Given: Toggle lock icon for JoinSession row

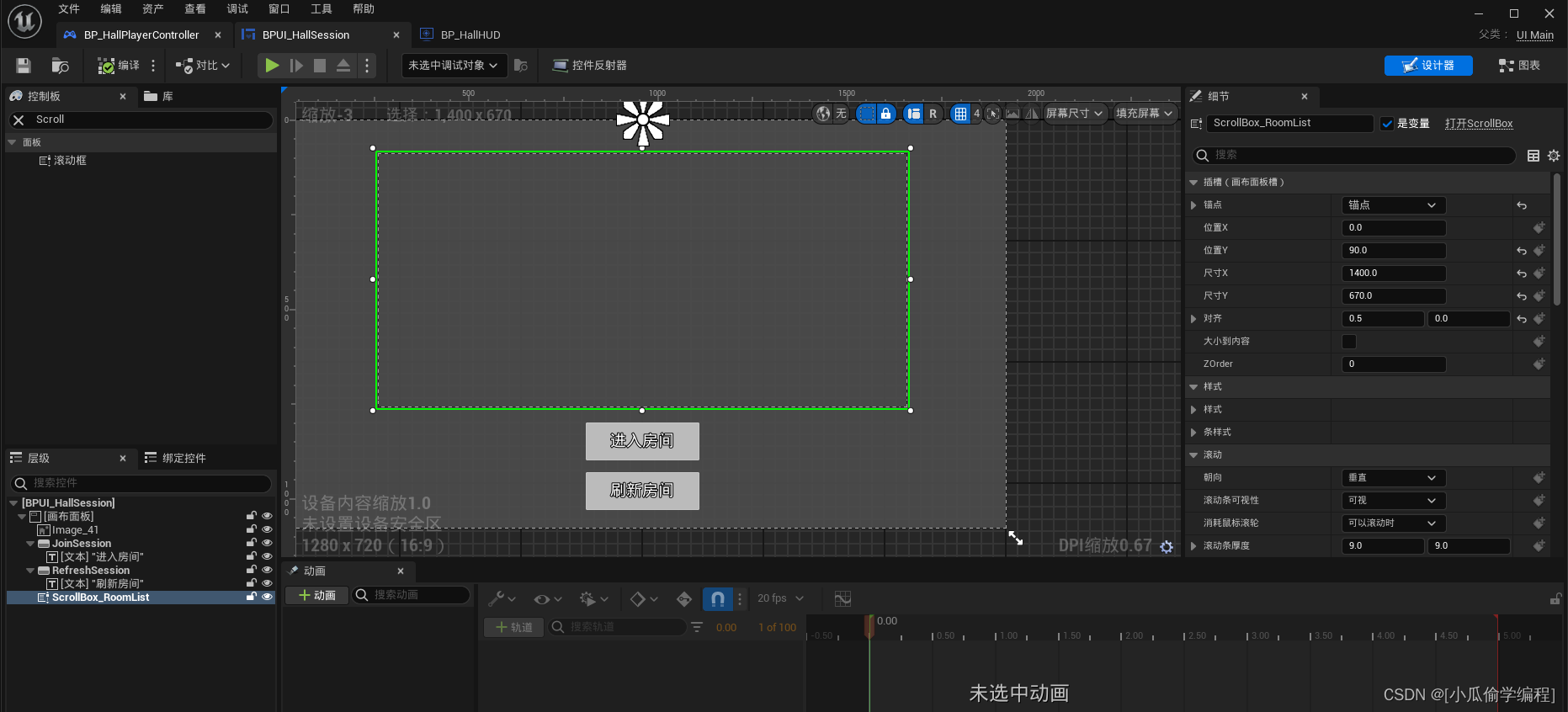Looking at the screenshot, I should coord(251,544).
